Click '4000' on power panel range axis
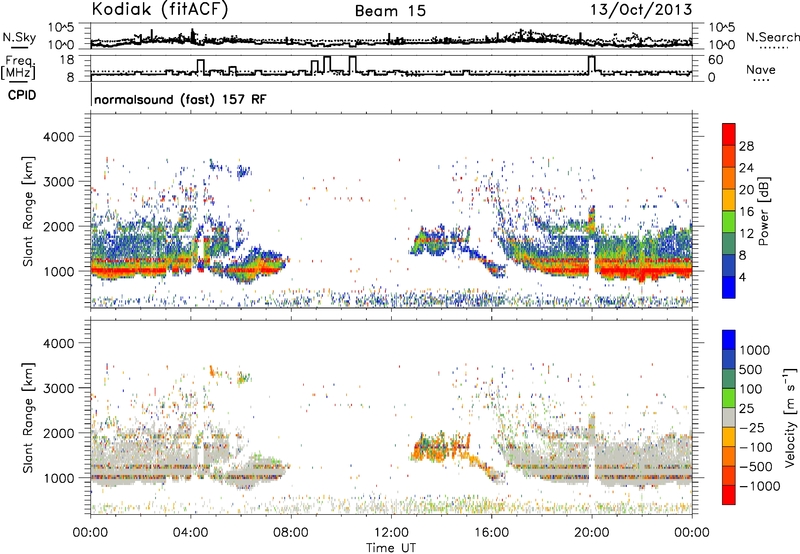800x554 pixels. click(x=58, y=137)
